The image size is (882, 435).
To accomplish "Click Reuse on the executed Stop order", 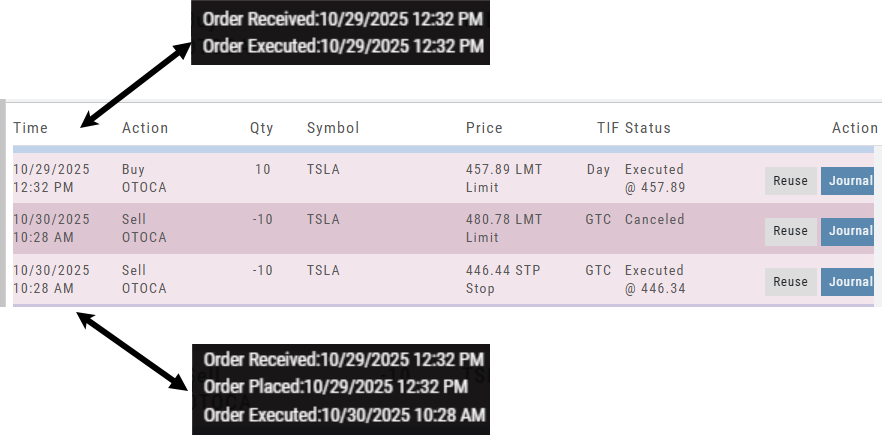I will [790, 282].
